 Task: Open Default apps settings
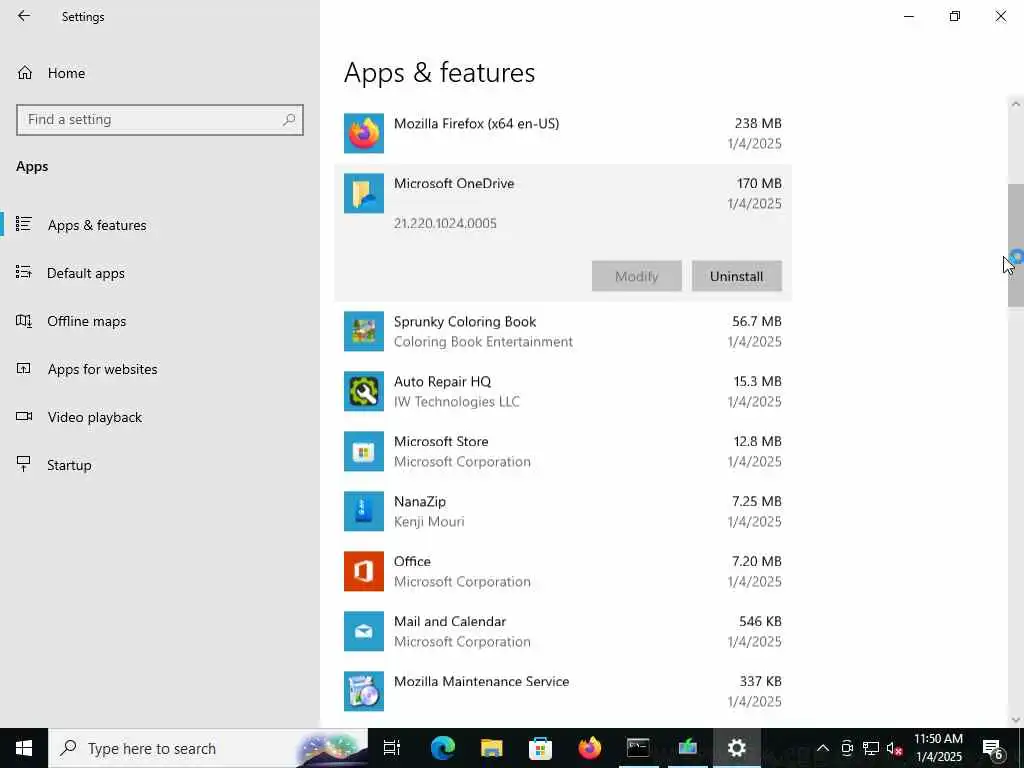(x=160, y=273)
